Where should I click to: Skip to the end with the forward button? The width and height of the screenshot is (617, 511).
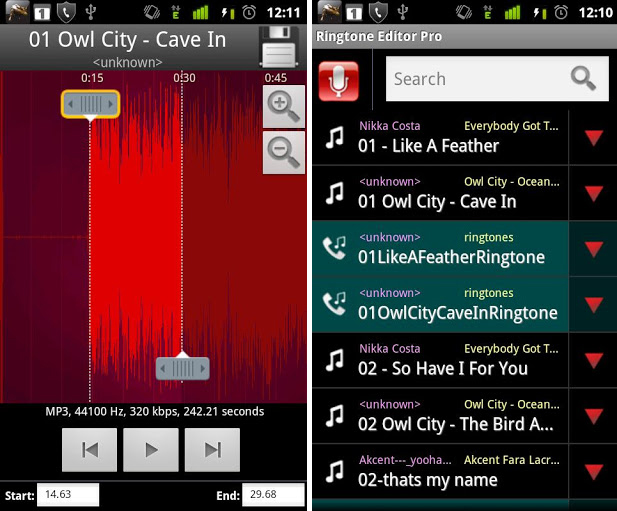click(212, 450)
